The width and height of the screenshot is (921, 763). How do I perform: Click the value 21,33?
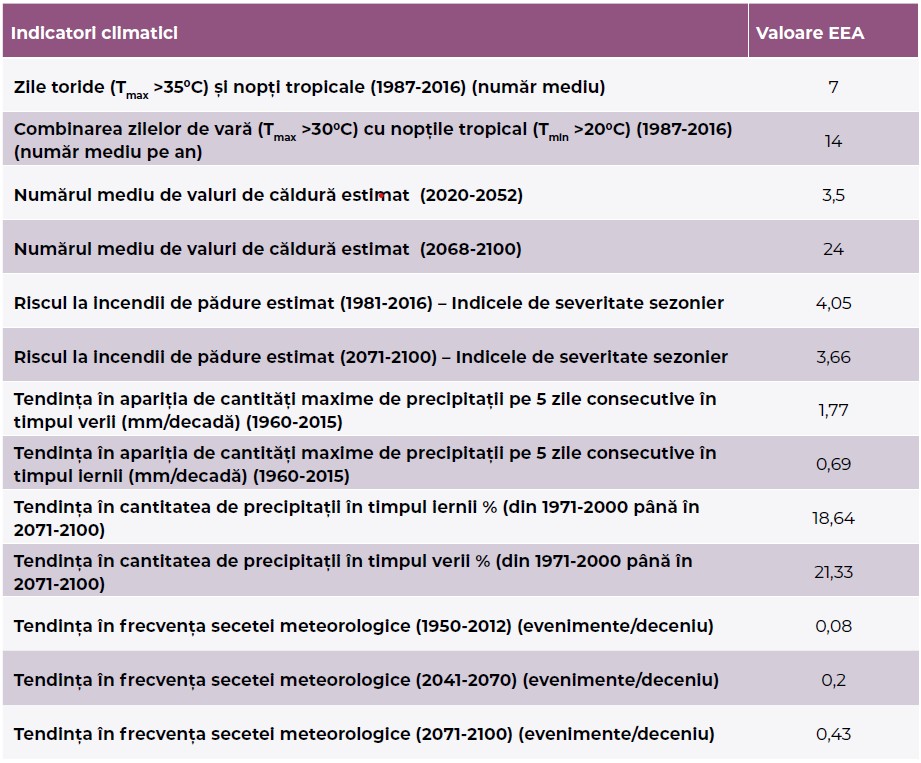pos(833,572)
